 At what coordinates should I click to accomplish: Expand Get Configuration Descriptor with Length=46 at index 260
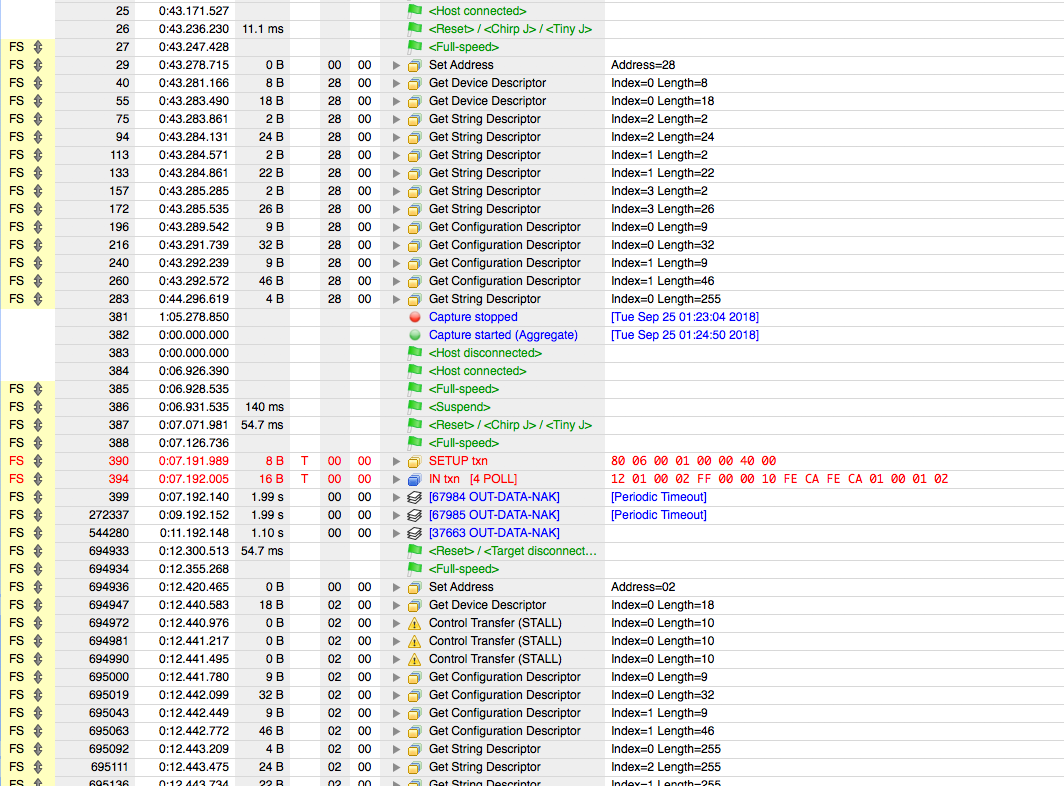pyautogui.click(x=397, y=281)
